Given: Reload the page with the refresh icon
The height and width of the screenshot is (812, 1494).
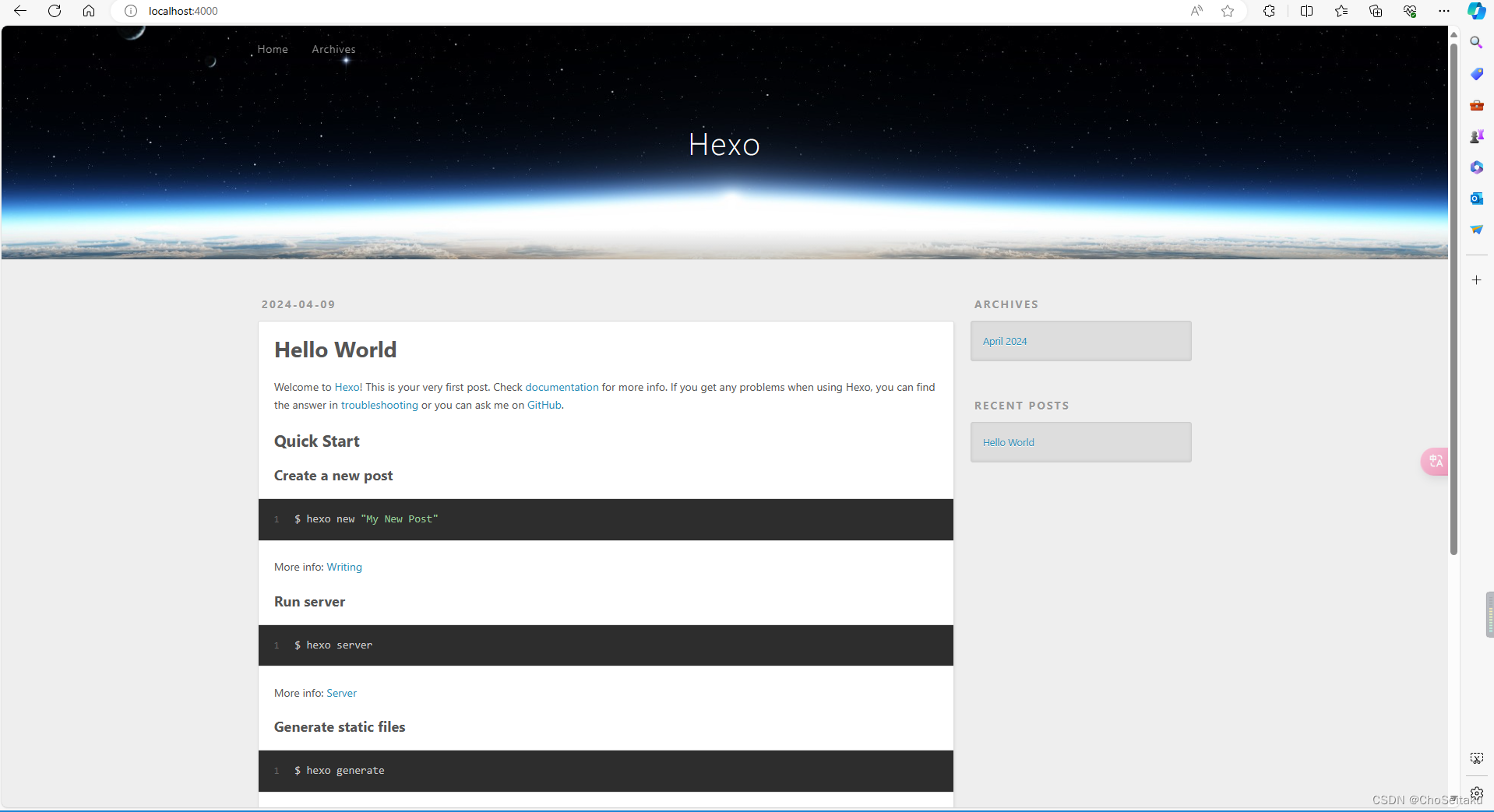Looking at the screenshot, I should [x=55, y=11].
